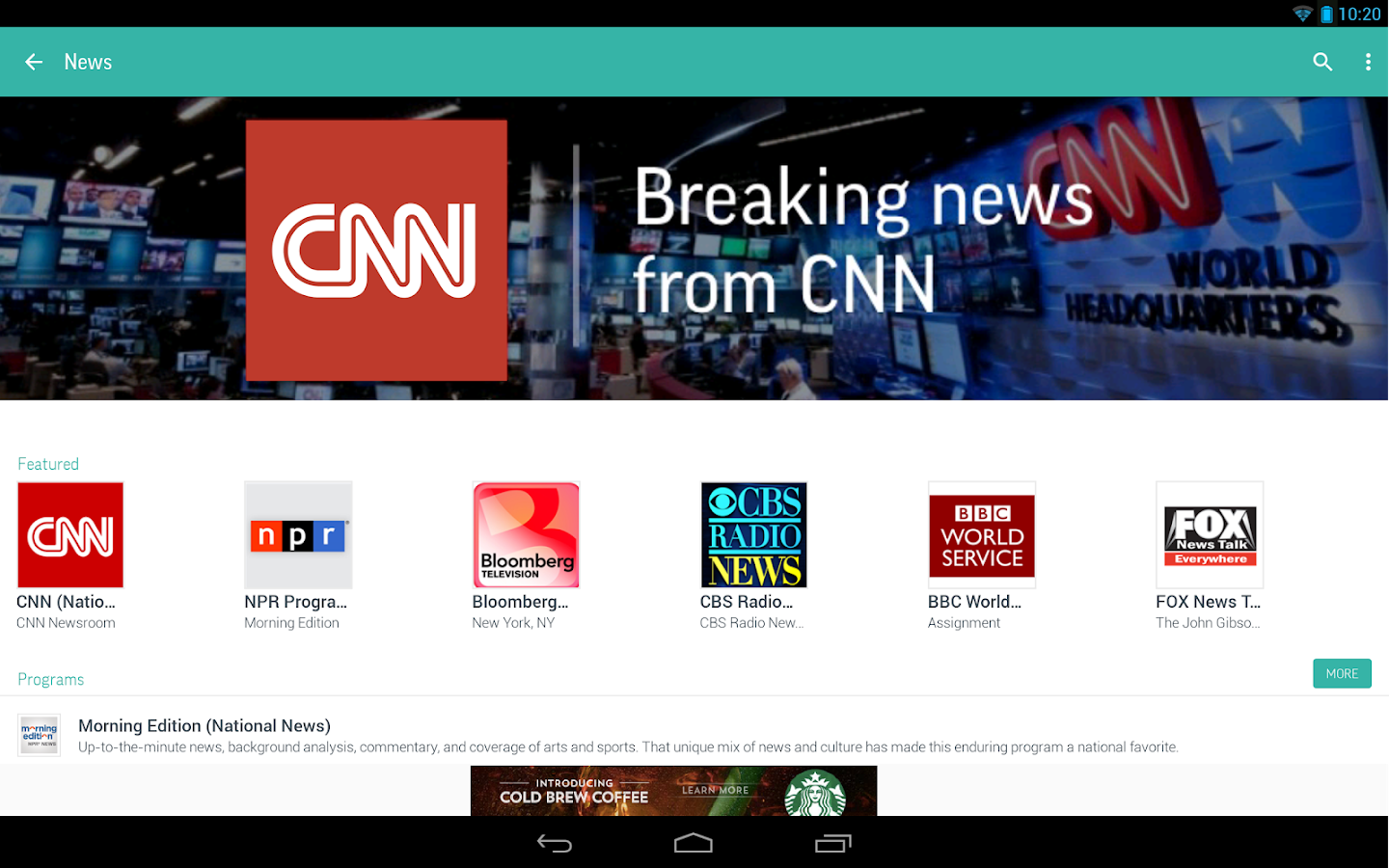Tap the Android recent apps button

[832, 843]
